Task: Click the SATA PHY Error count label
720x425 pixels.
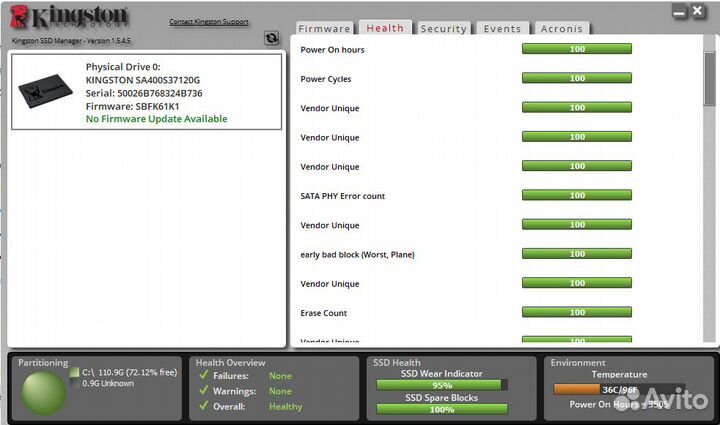Action: pos(343,196)
